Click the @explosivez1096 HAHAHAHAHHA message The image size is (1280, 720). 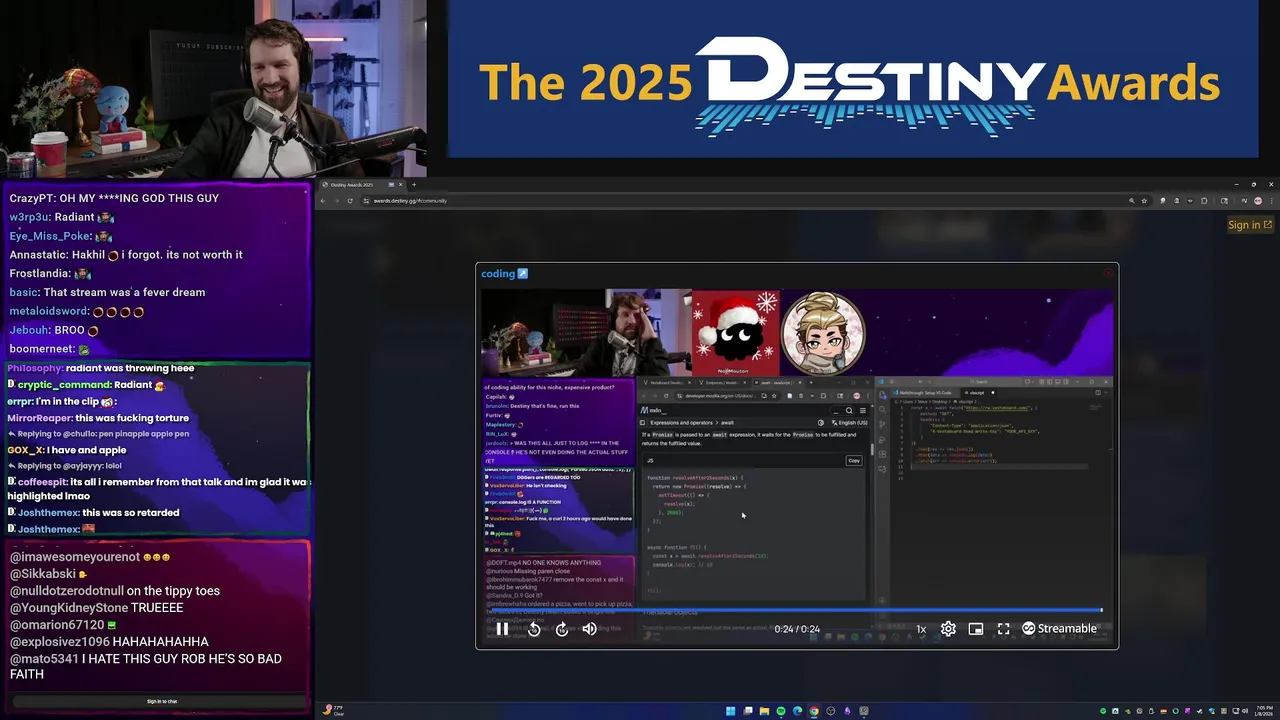pos(109,642)
